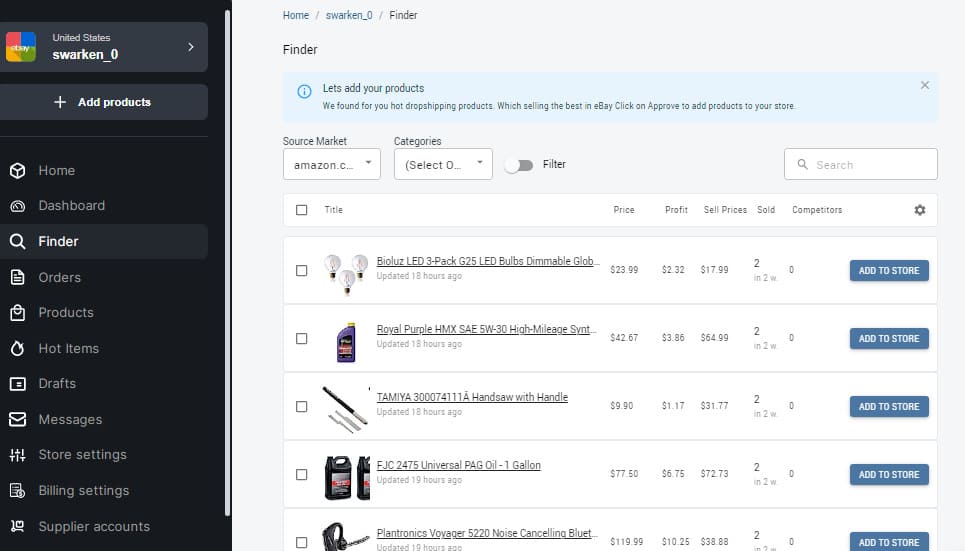965x551 pixels.
Task: Click the Products bag icon
Action: [18, 313]
